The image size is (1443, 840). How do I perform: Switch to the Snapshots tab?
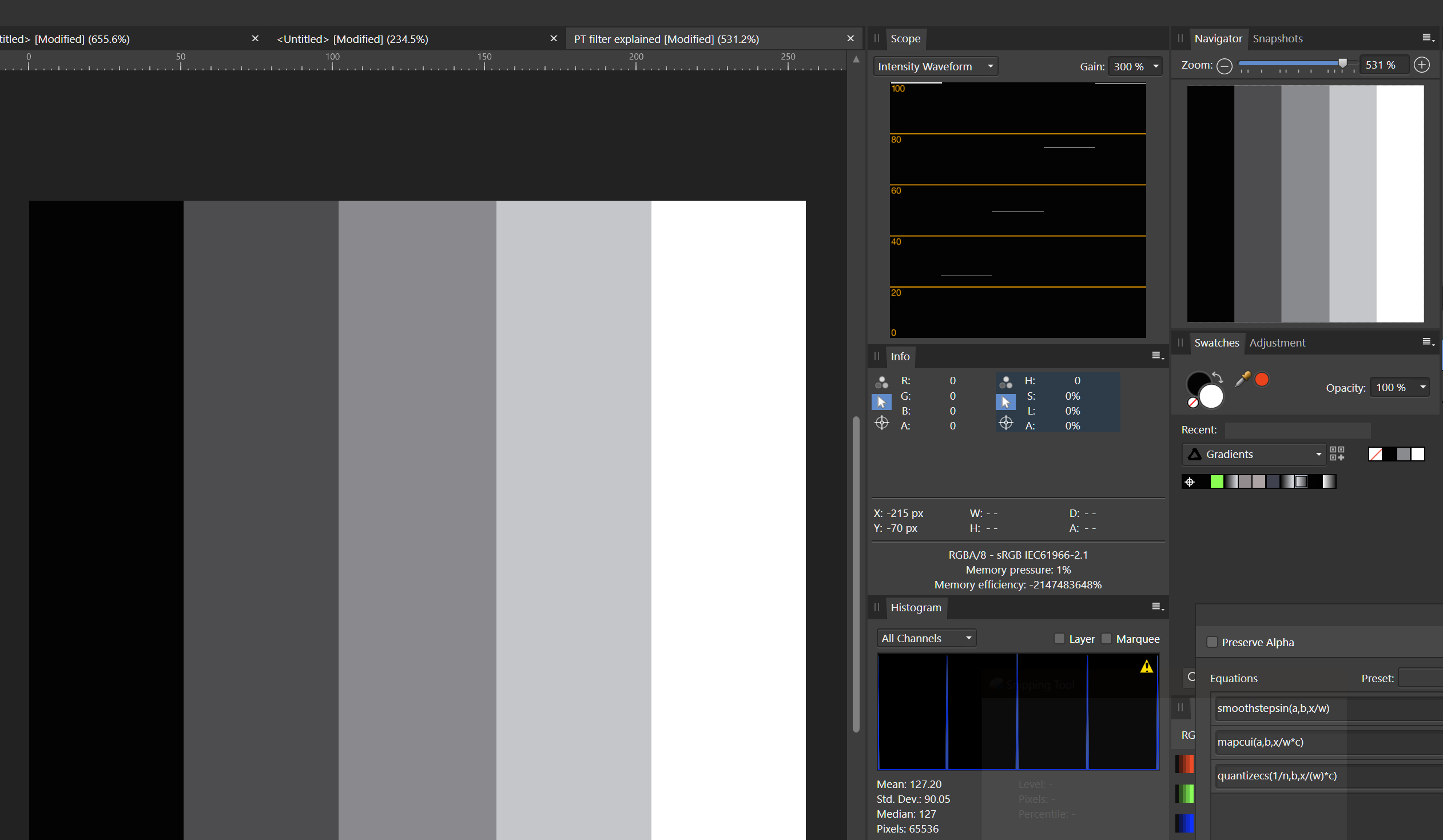point(1278,38)
